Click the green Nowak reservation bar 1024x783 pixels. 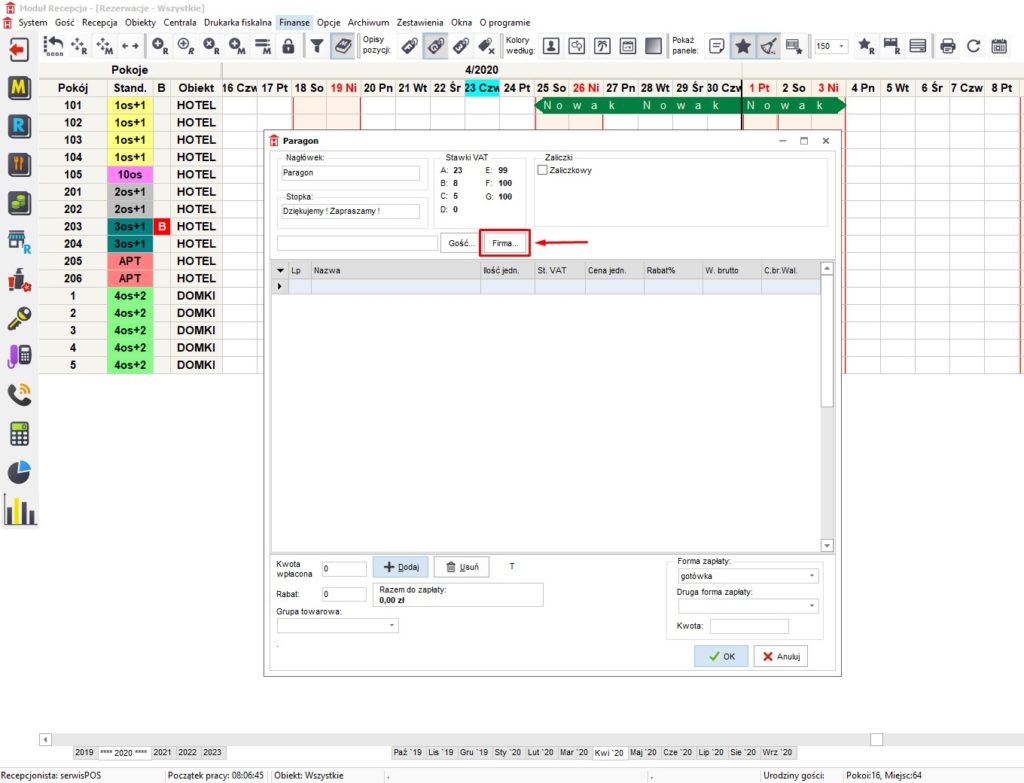coord(690,105)
